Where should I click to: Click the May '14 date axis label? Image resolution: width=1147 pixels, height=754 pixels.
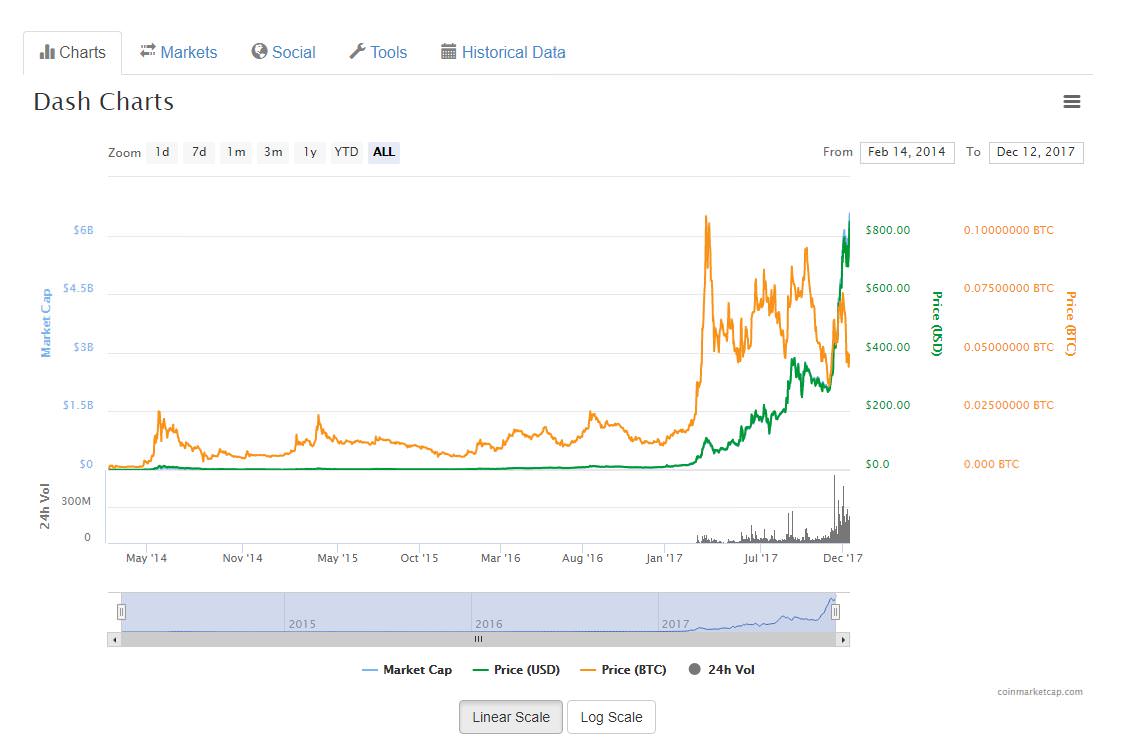(146, 558)
